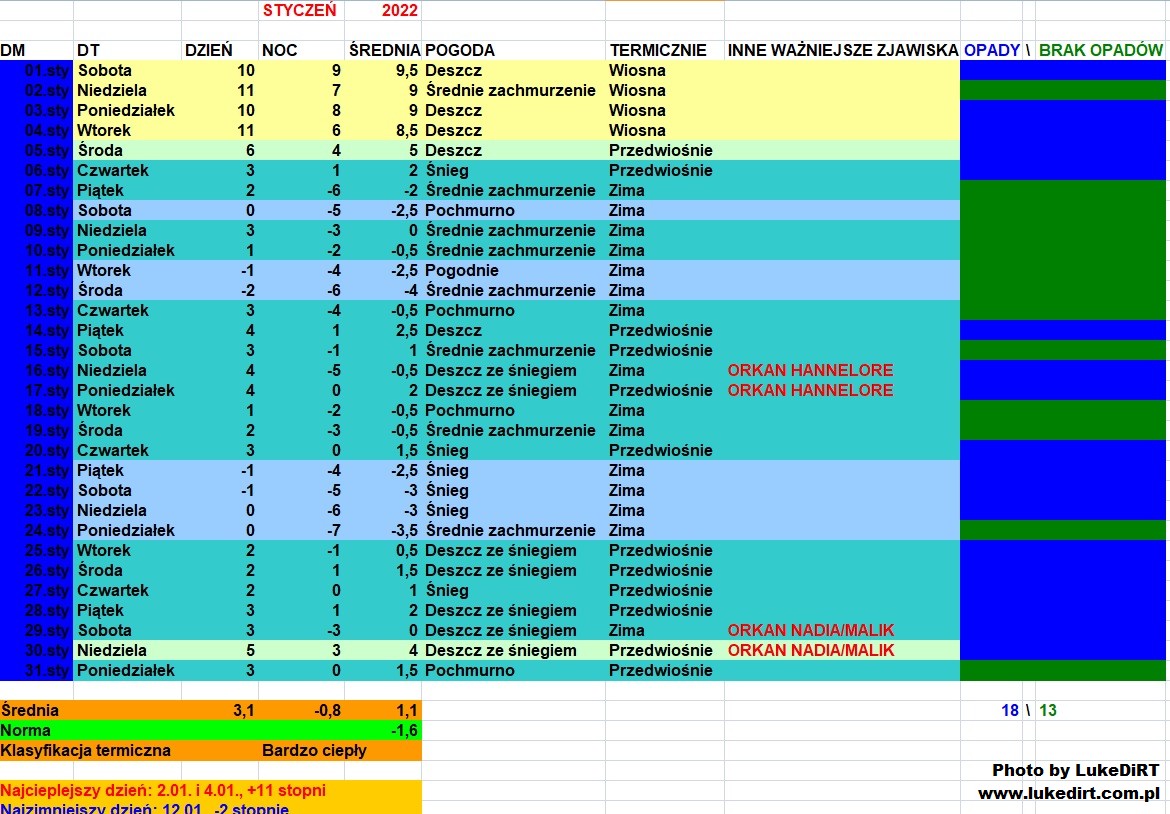Select ORKAN NADIA/MALIK cell in 30.sty row
The image size is (1170, 814).
click(x=810, y=650)
